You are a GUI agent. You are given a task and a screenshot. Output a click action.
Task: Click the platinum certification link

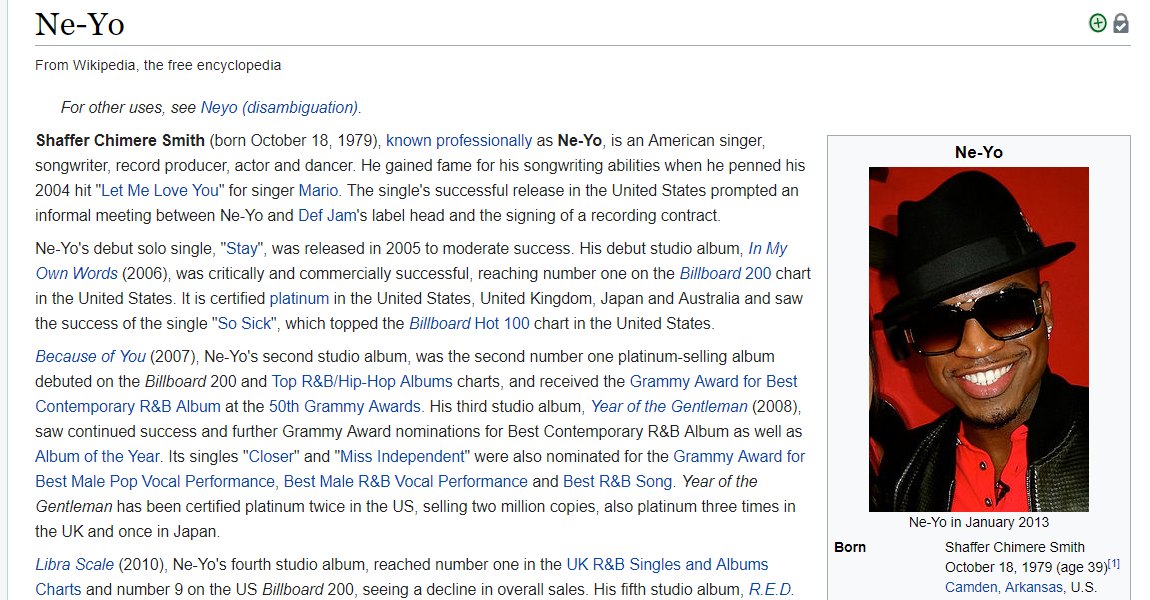coord(299,298)
